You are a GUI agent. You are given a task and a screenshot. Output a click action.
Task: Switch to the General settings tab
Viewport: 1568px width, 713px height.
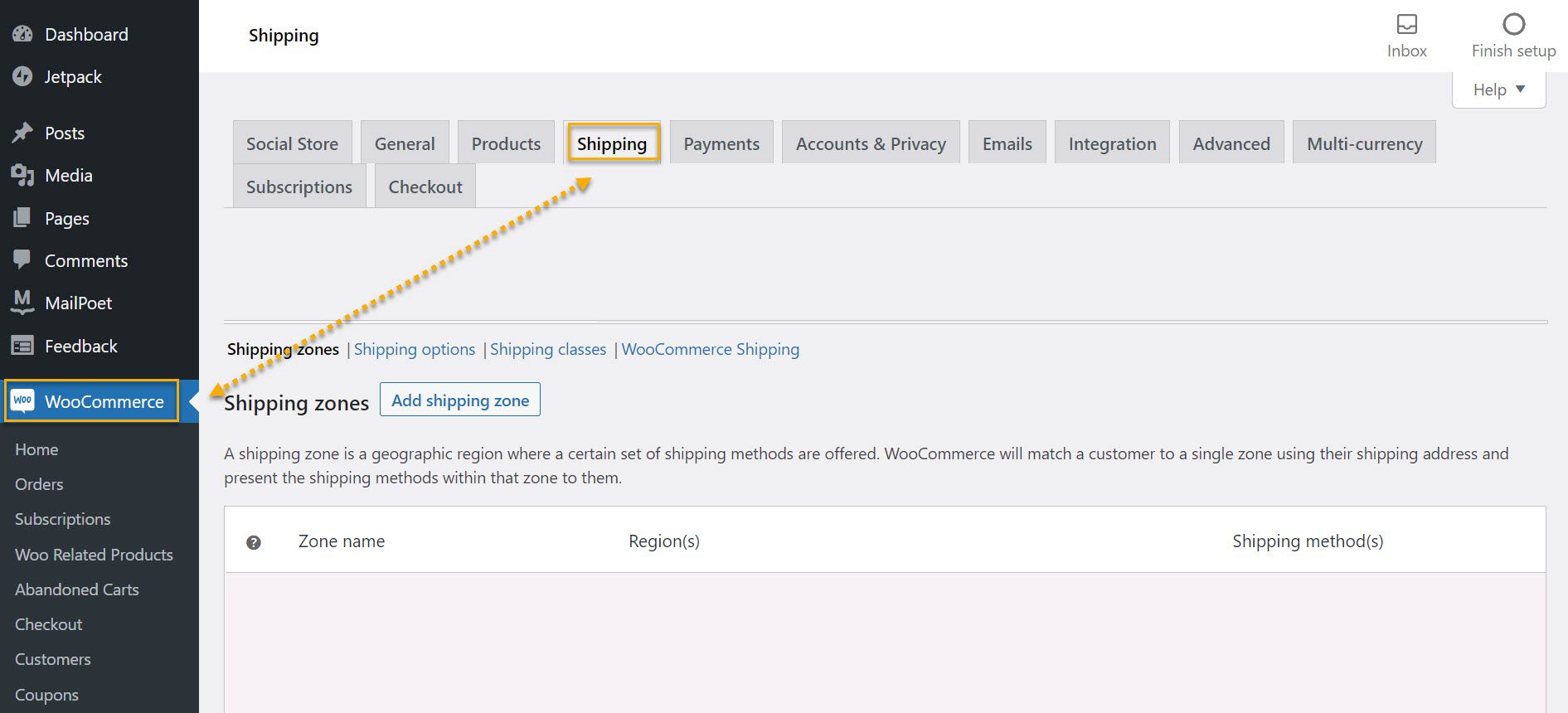coord(405,143)
